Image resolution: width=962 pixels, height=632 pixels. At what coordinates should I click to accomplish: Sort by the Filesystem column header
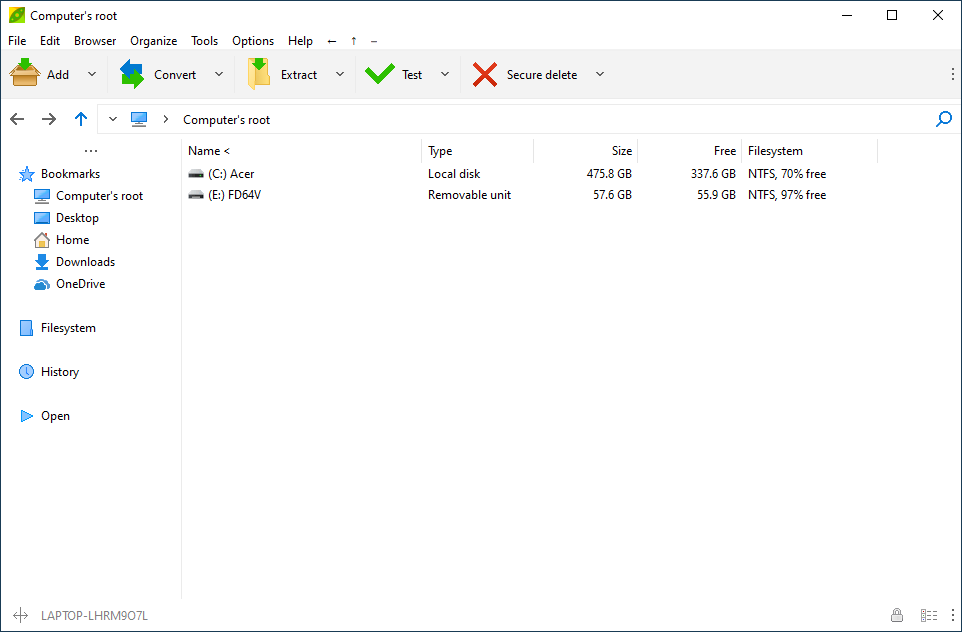(x=810, y=151)
